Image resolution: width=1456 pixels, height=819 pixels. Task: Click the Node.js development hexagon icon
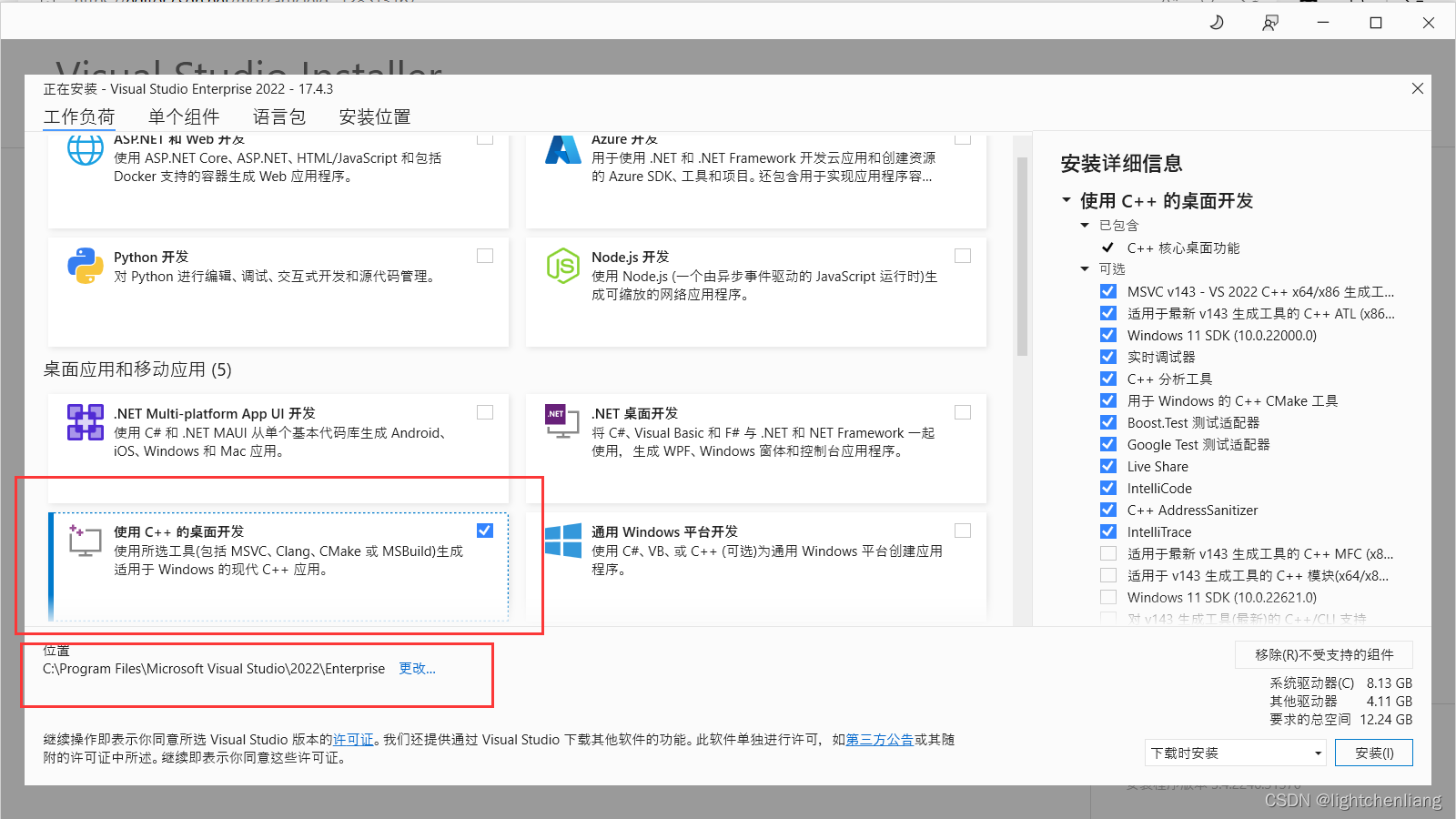pos(563,266)
